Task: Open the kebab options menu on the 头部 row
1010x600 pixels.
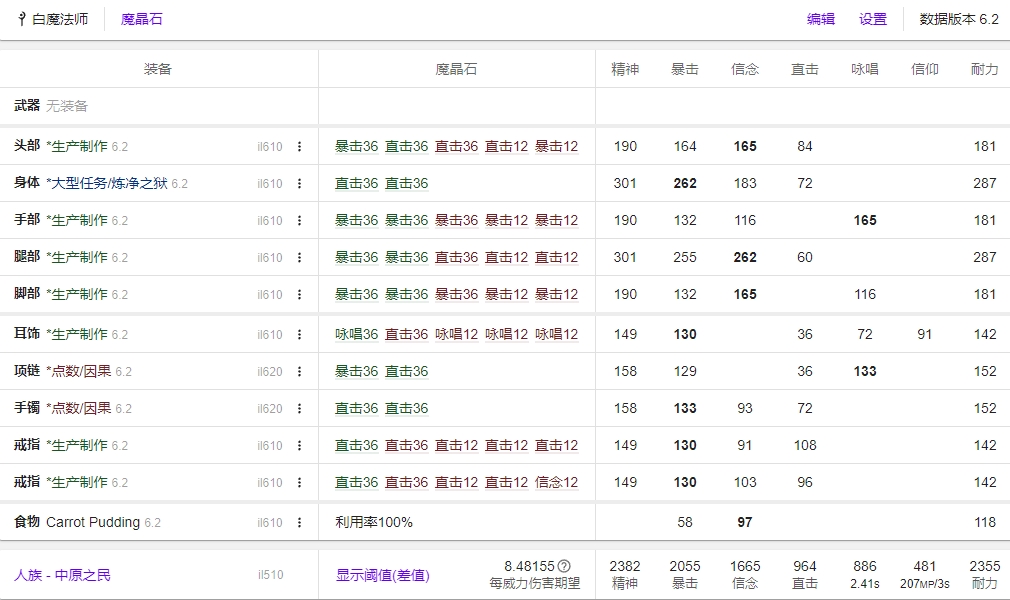Action: pyautogui.click(x=300, y=145)
